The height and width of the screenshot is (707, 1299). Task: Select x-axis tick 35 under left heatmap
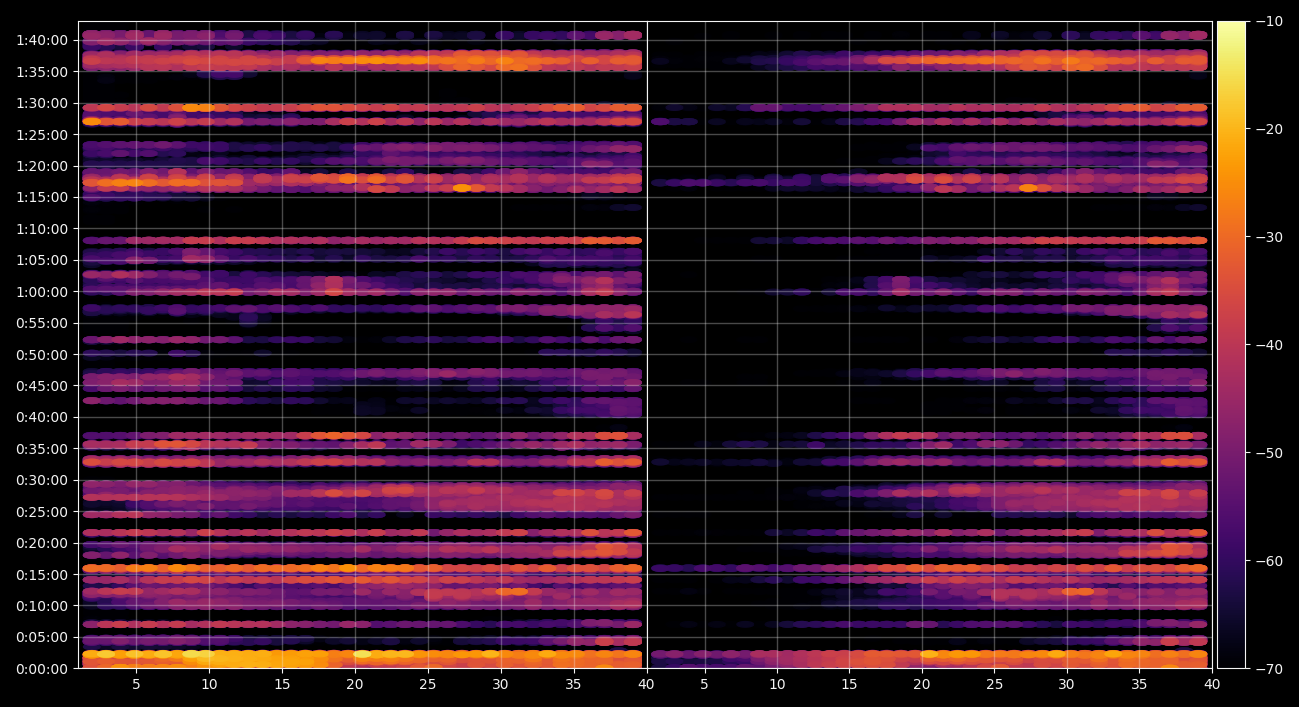[573, 685]
